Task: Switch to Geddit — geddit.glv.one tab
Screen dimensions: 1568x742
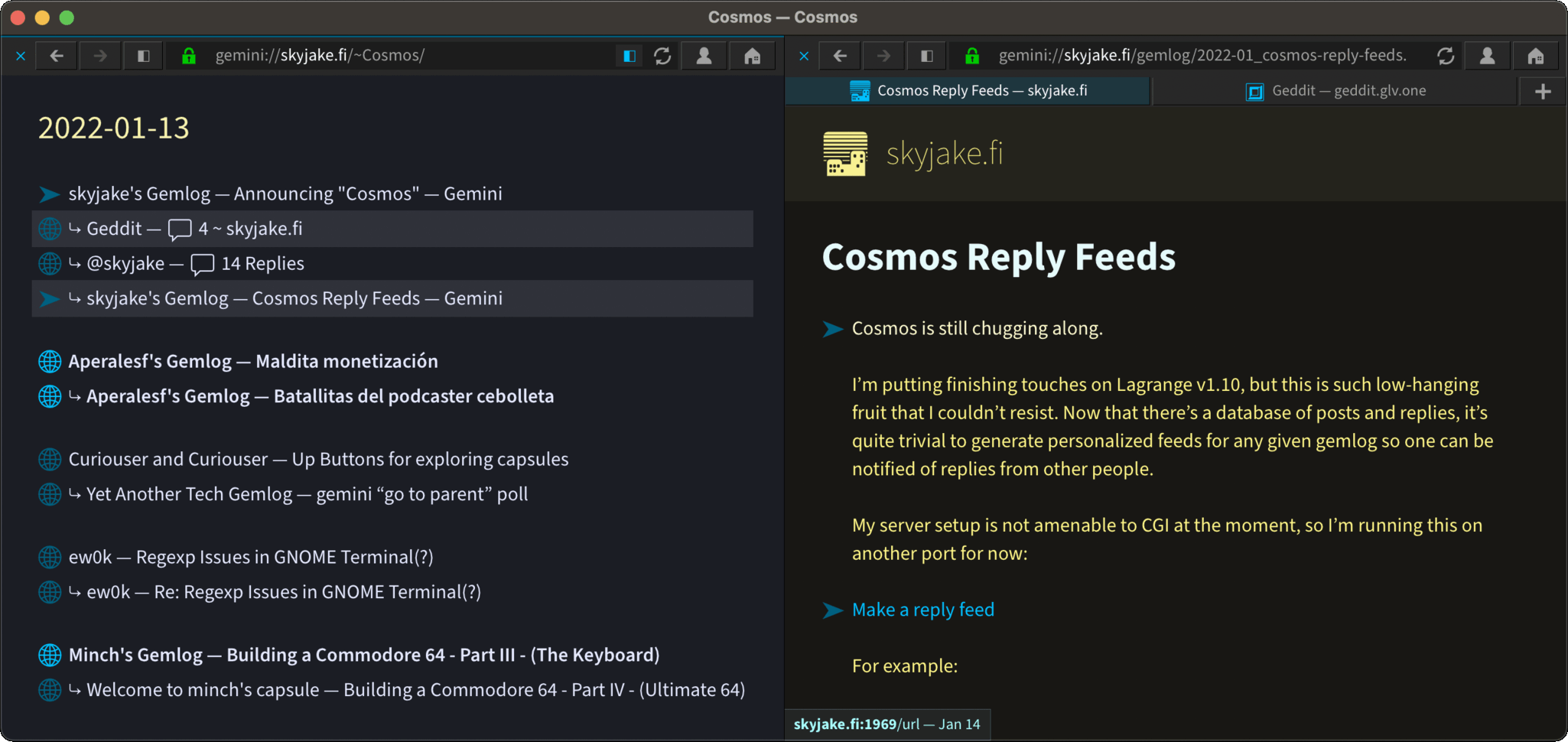Action: click(1335, 91)
